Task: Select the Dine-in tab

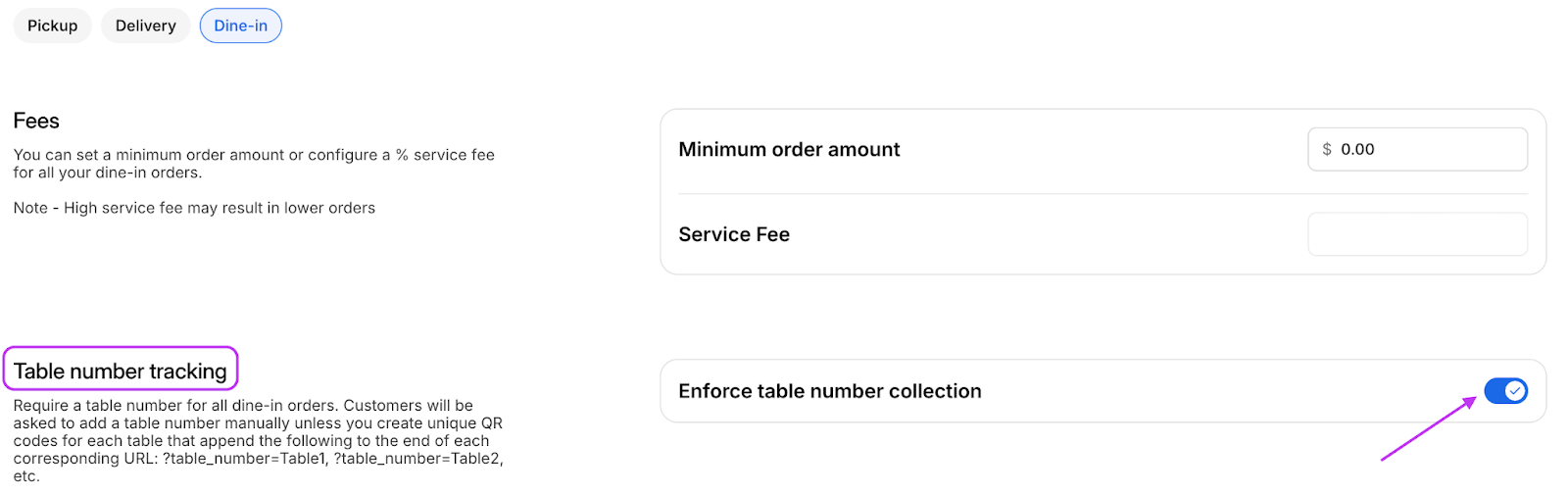Action: (240, 25)
